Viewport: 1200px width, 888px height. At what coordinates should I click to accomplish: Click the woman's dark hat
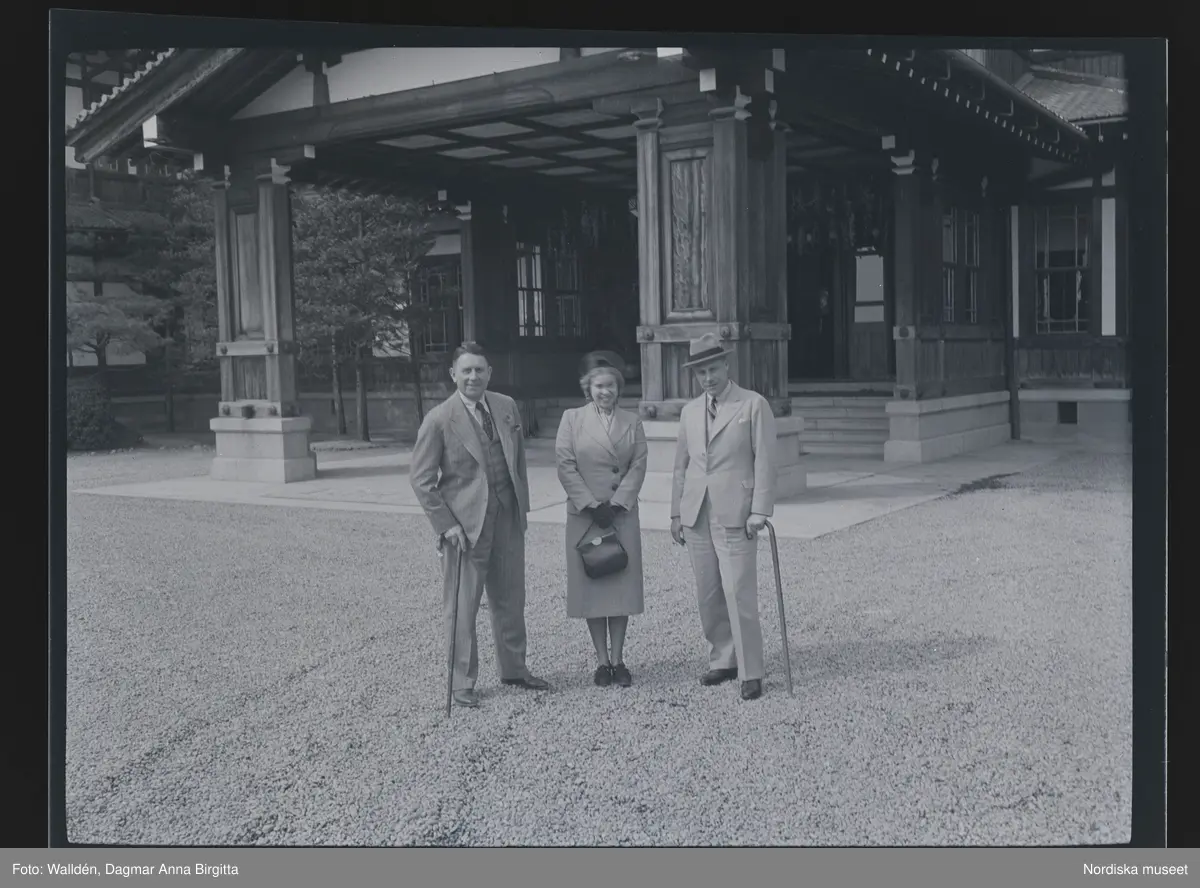tap(602, 362)
